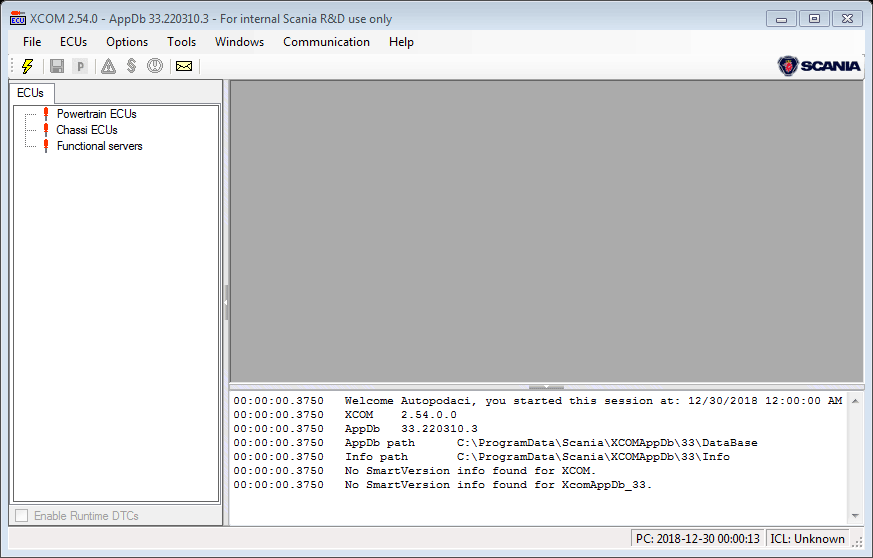Viewport: 873px width, 558px height.
Task: Click the ICL: Unknown status field
Action: pos(807,539)
